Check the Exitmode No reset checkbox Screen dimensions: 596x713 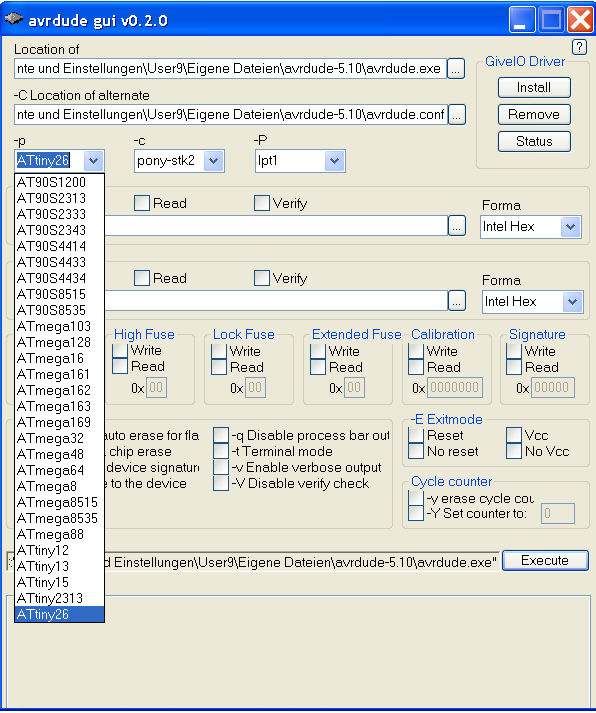[416, 451]
